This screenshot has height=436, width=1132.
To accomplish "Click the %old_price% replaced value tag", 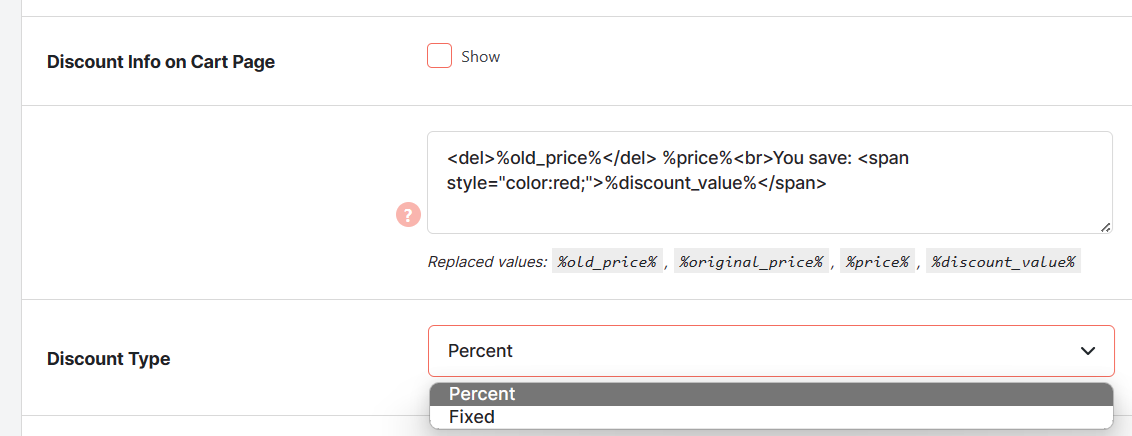I will [606, 261].
